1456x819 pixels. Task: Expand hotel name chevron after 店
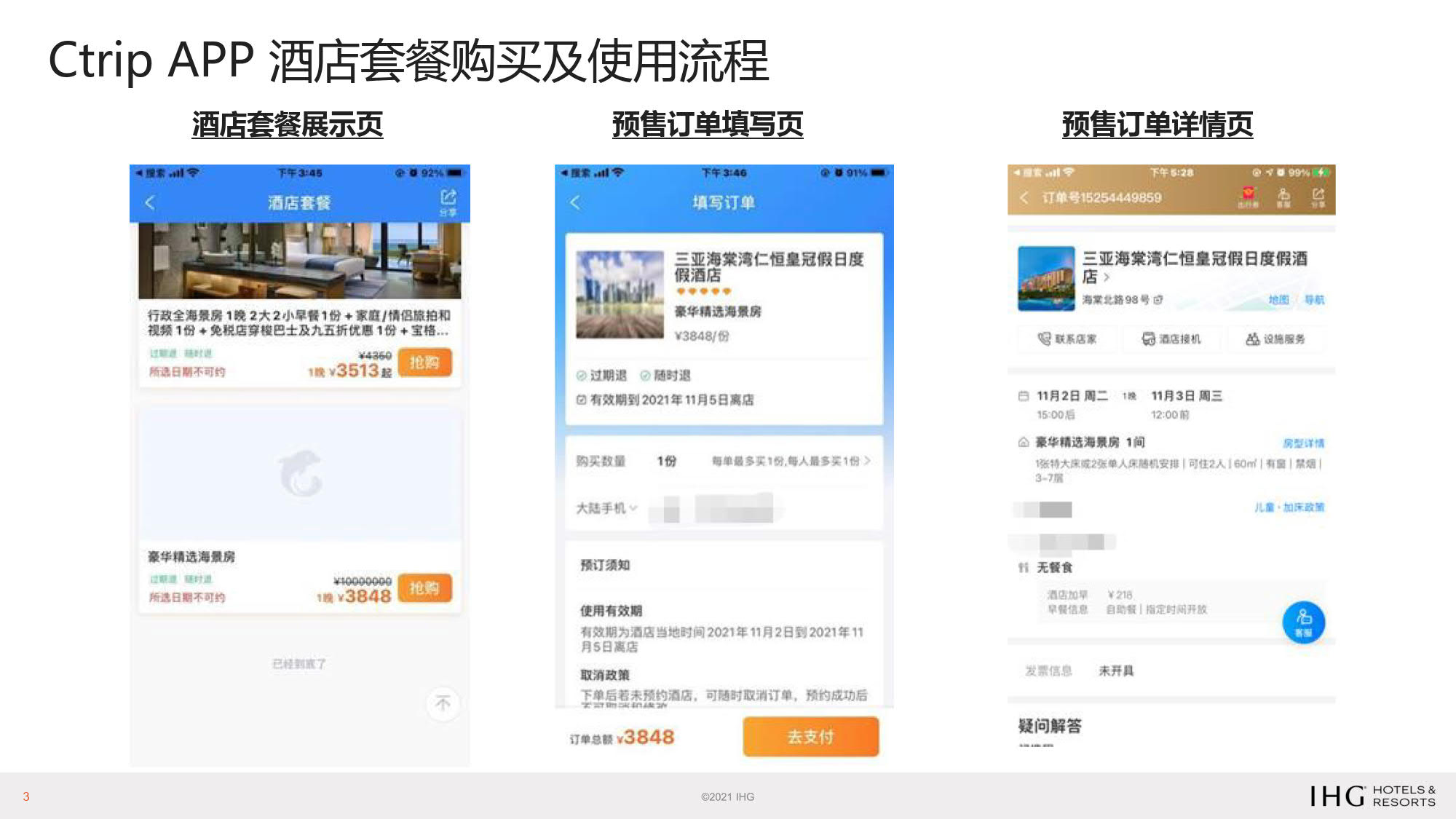[x=1107, y=277]
